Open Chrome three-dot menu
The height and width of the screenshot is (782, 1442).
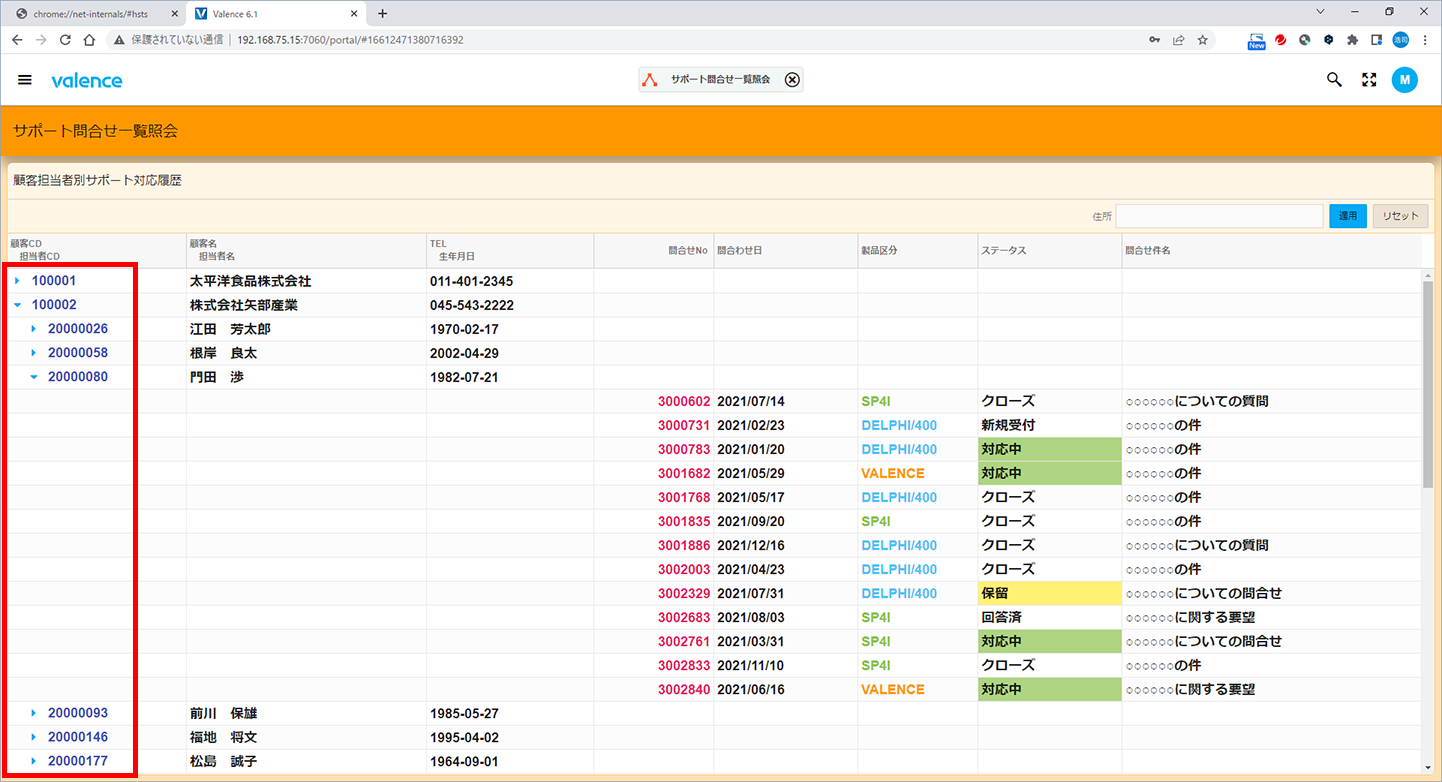tap(1425, 40)
